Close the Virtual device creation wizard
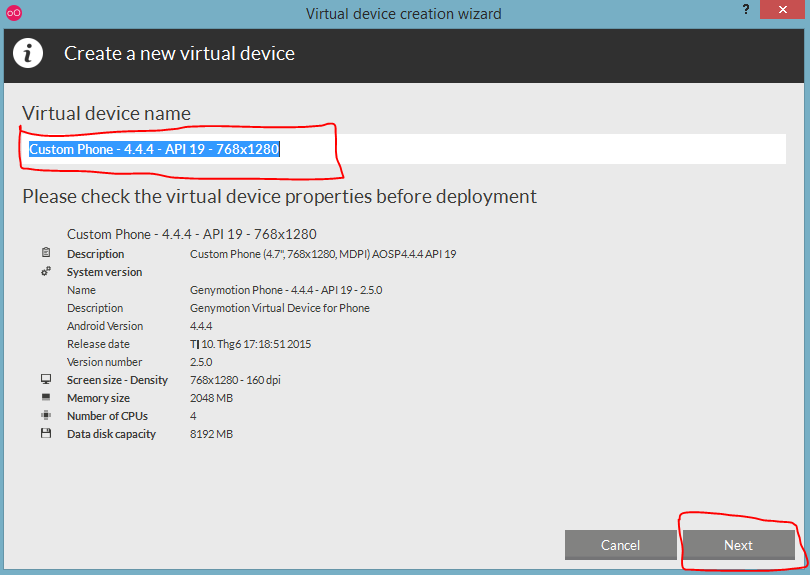Screen dimensions: 810x575 click(783, 9)
